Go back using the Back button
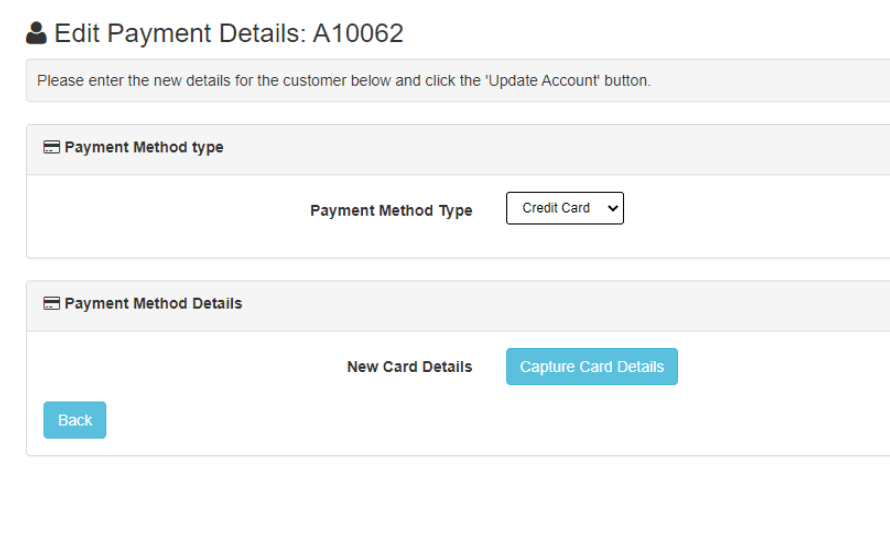This screenshot has width=890, height=545. point(75,420)
